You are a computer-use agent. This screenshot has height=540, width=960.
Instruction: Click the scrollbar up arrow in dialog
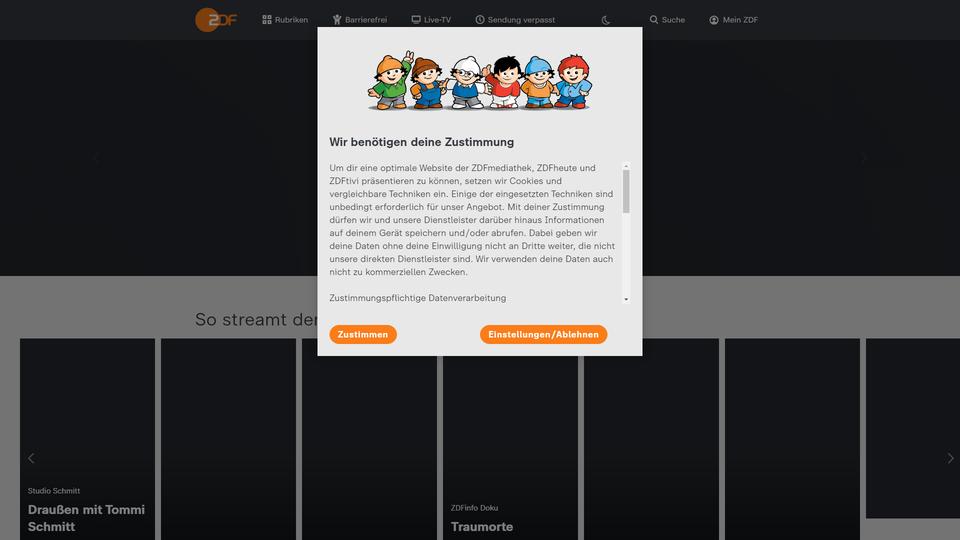[626, 167]
